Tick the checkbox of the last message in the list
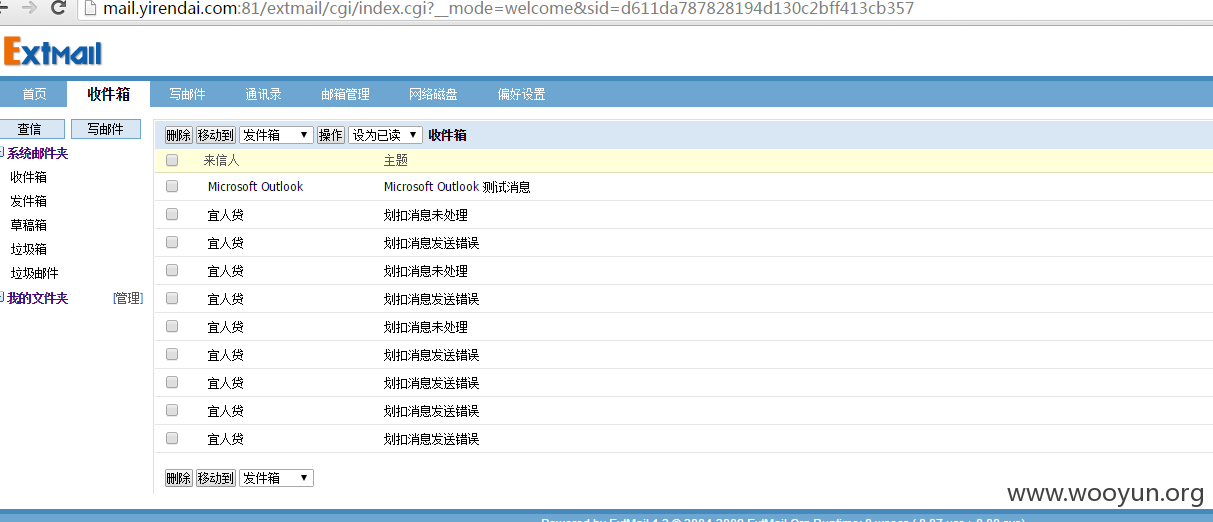 [172, 438]
